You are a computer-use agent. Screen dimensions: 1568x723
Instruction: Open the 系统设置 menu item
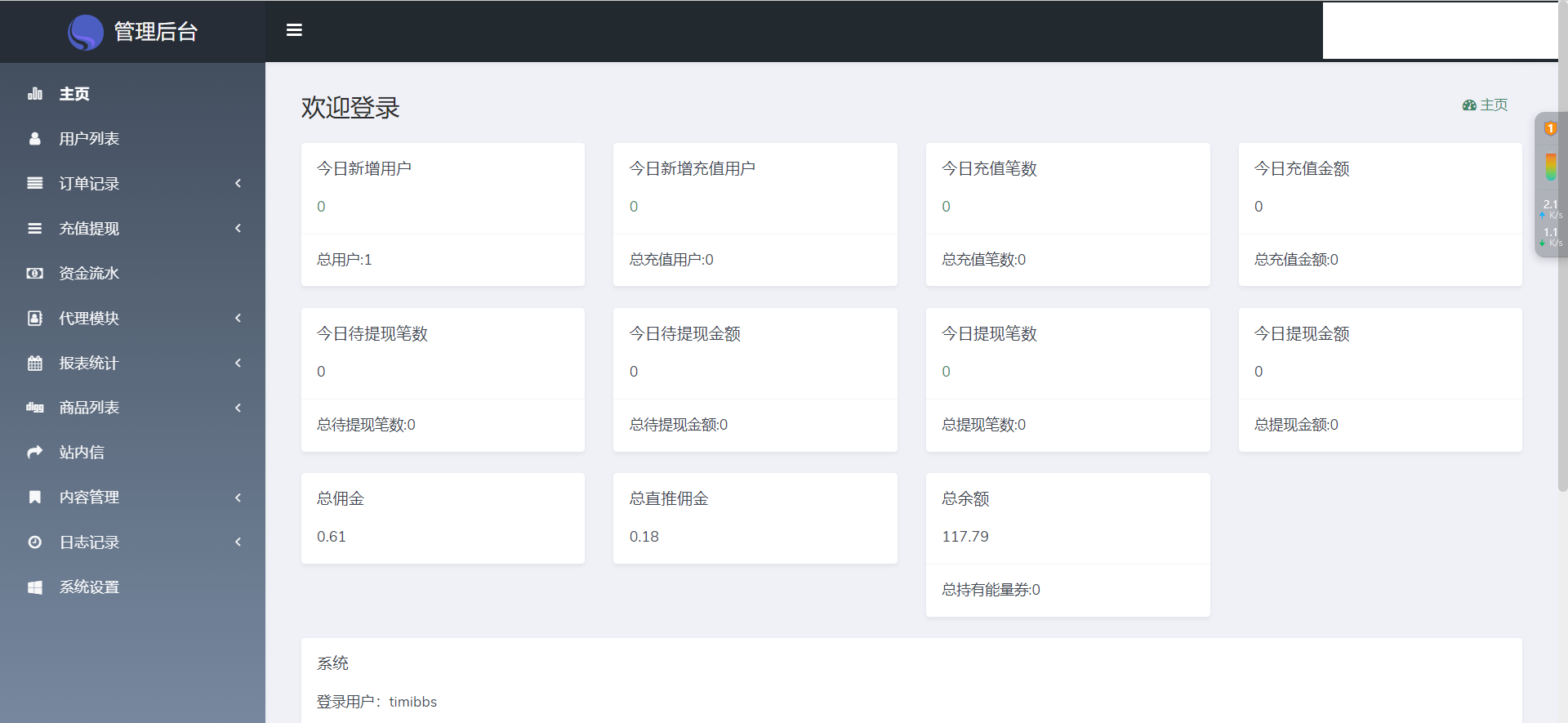tap(132, 587)
